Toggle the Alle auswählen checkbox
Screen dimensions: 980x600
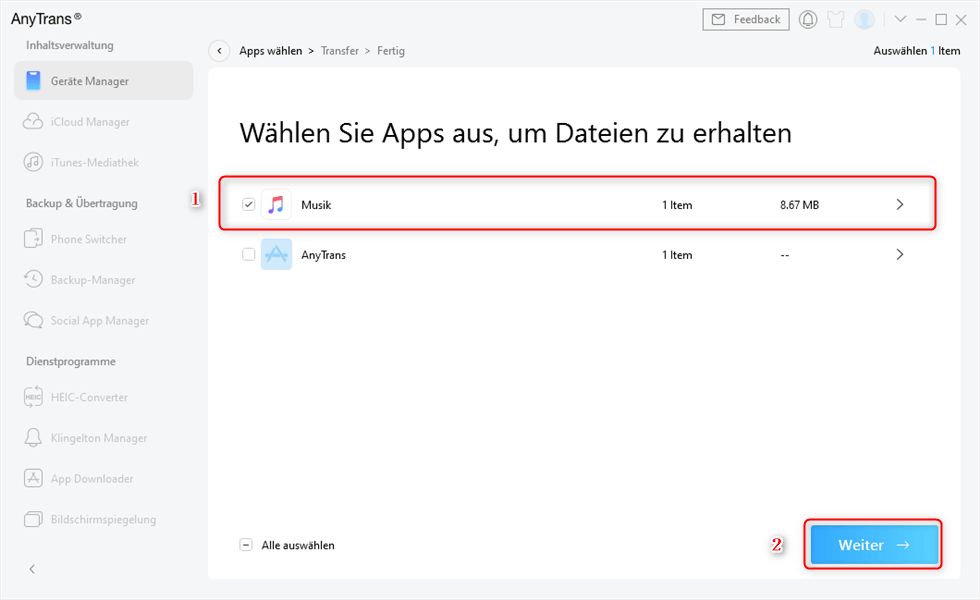[246, 545]
